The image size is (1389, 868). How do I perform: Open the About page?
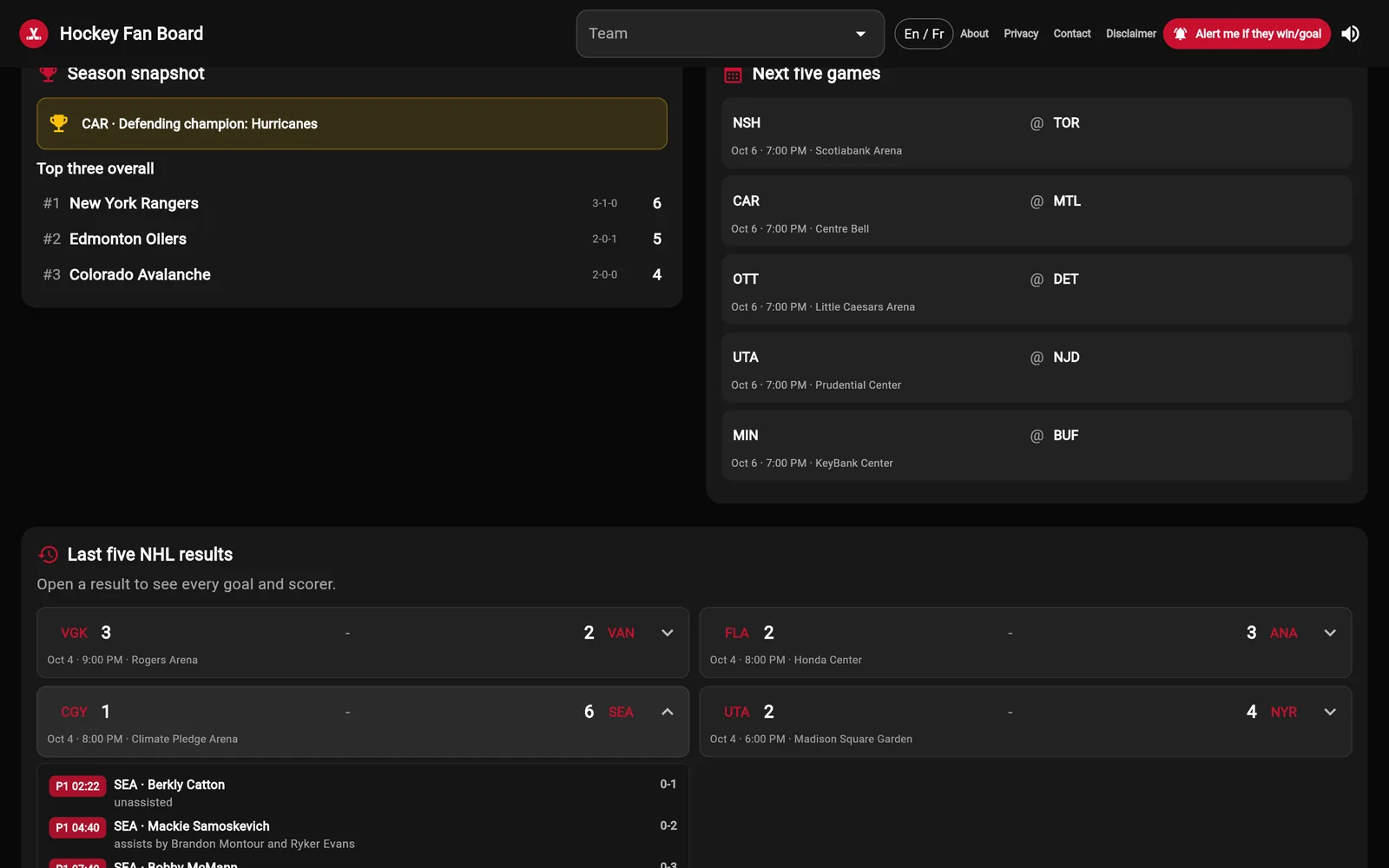click(x=974, y=34)
